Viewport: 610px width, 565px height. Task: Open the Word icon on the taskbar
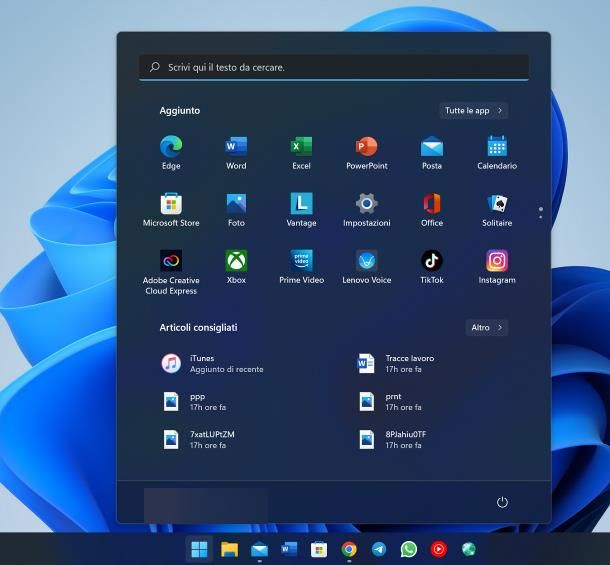coord(289,549)
